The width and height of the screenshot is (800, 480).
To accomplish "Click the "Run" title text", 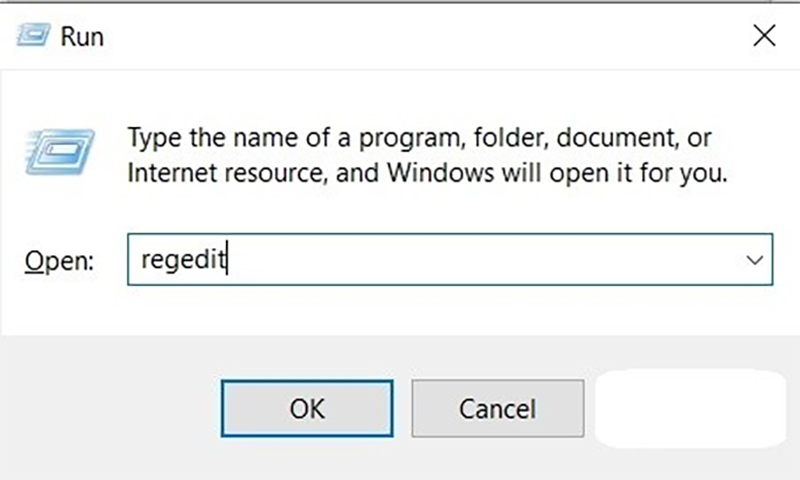I will point(82,37).
